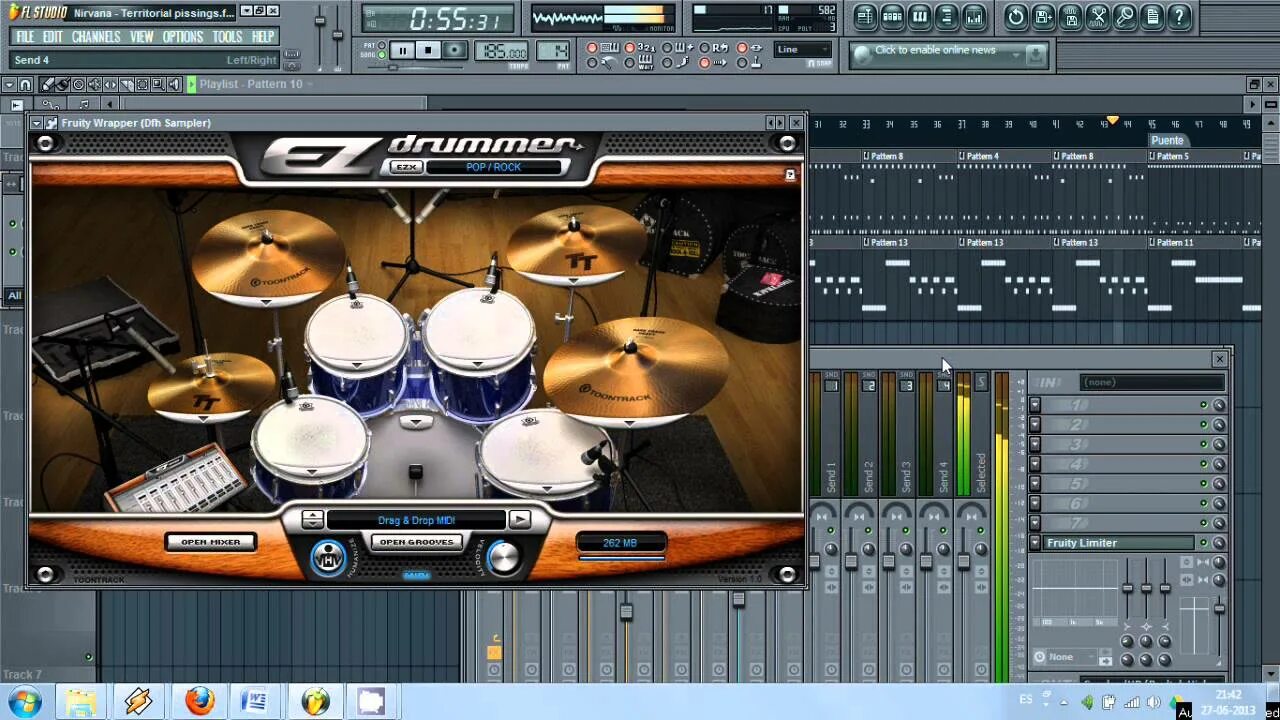The image size is (1280, 720).
Task: Open the step sequencer view icon
Action: 893,16
